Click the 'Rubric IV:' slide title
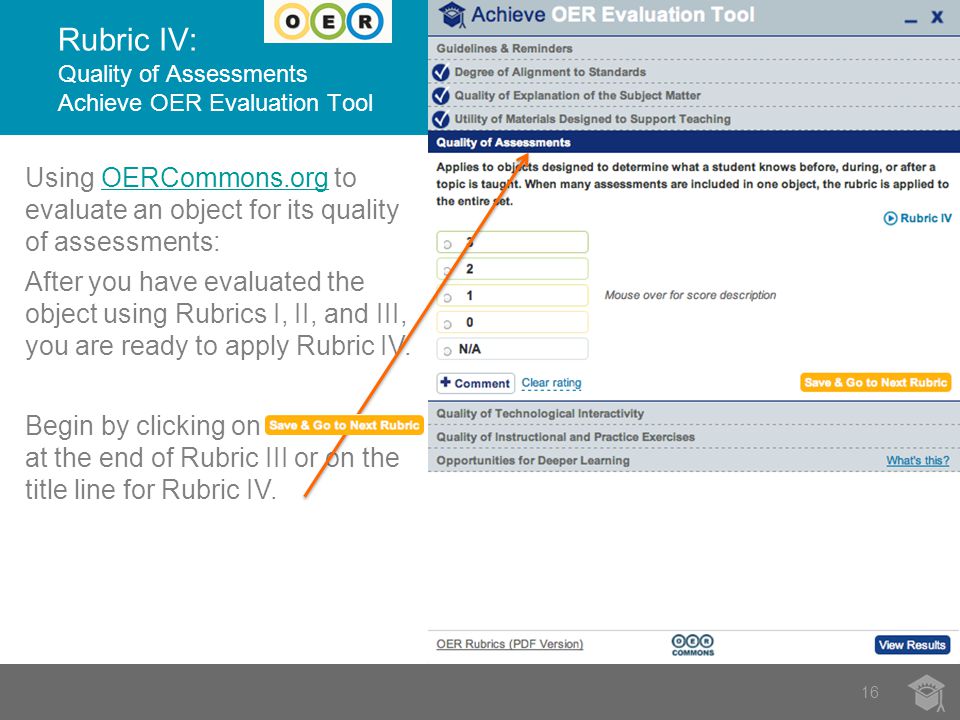Viewport: 960px width, 720px height. point(127,40)
